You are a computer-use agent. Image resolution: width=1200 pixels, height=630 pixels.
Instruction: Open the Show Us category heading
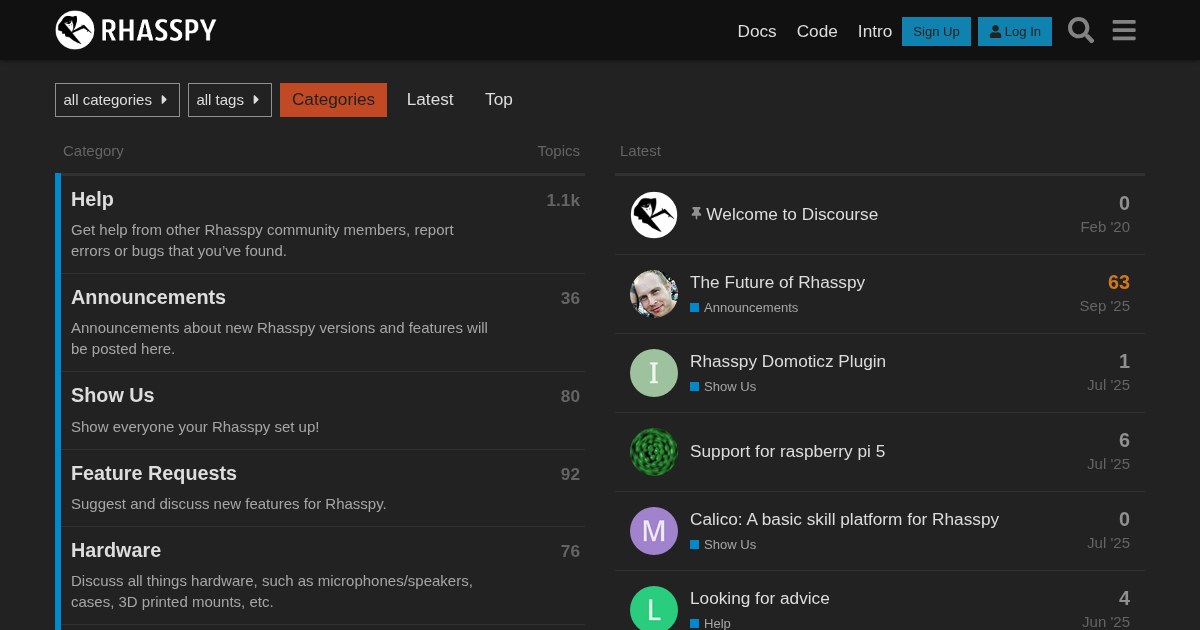click(113, 395)
